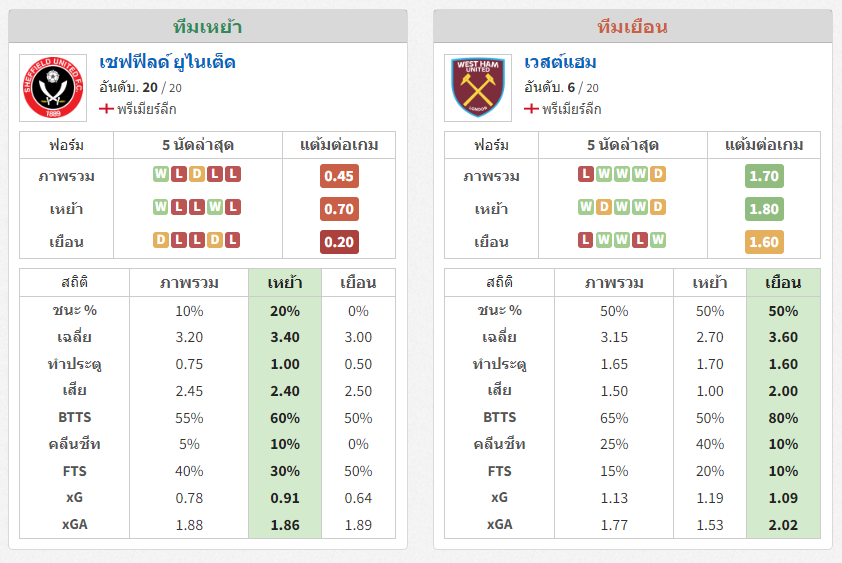842x563 pixels.
Task: Open พรีเมียร์ลีก league link under Sheffield United
Action: (x=147, y=109)
